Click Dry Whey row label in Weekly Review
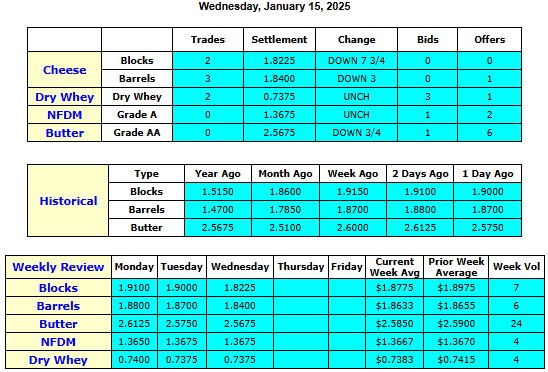Screen dimensions: 548x372 [x=58, y=360]
